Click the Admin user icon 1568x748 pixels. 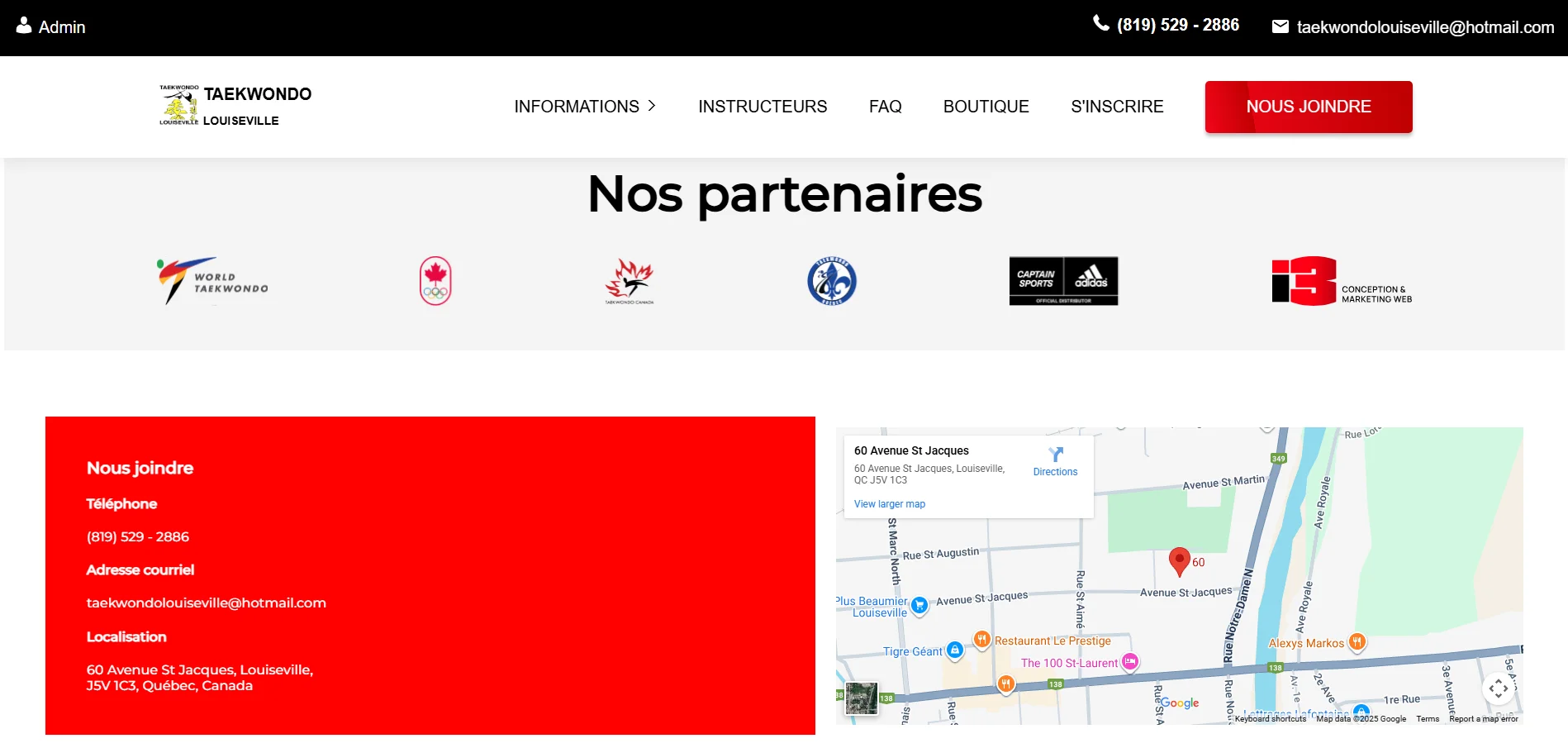pos(24,26)
